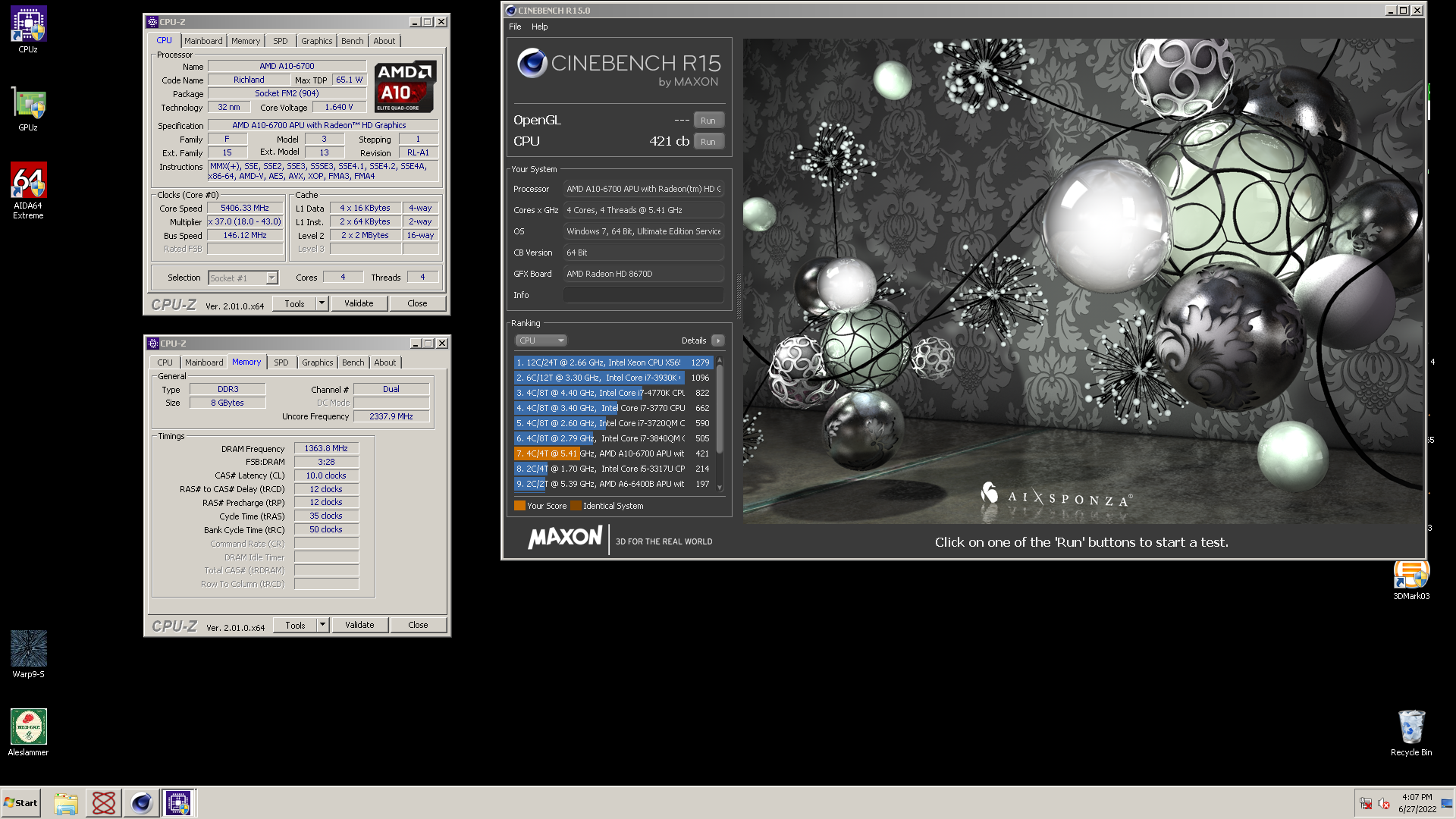Click the network icon in the system tray
The height and width of the screenshot is (819, 1456).
[1366, 804]
